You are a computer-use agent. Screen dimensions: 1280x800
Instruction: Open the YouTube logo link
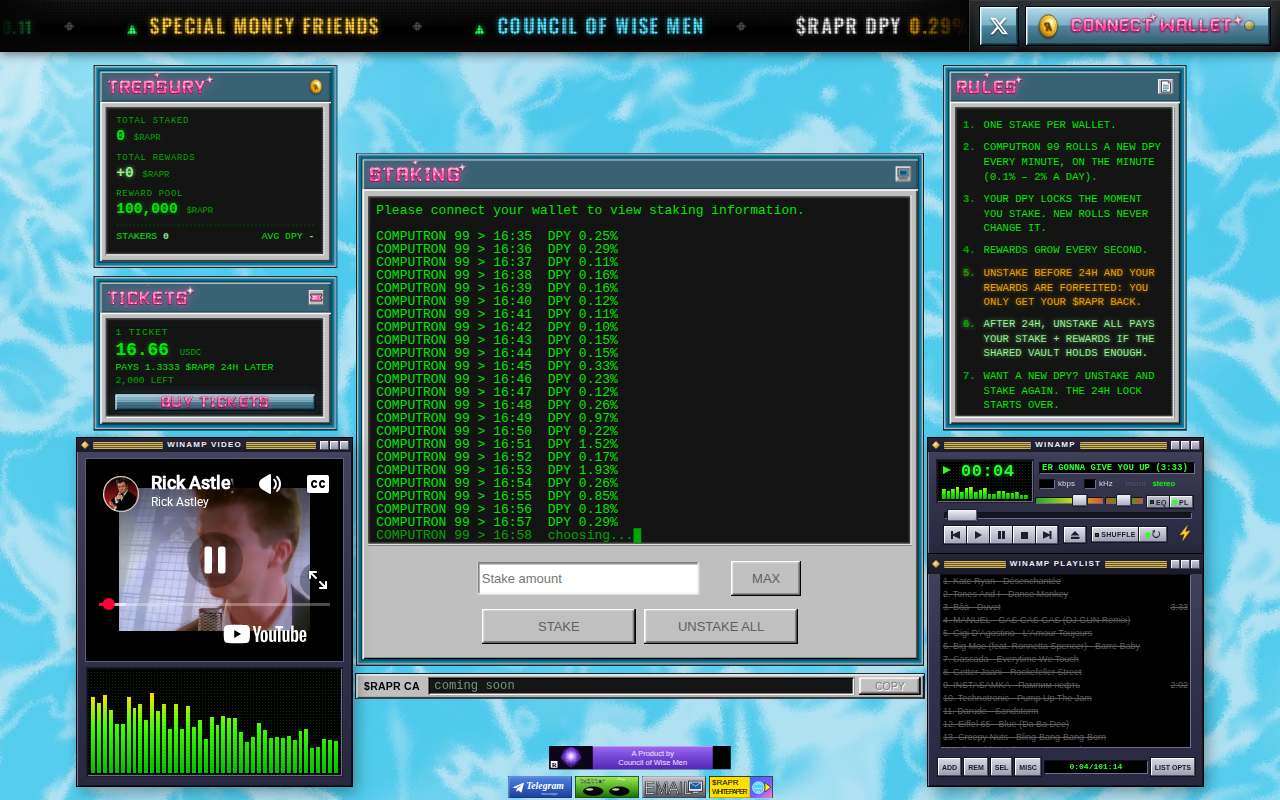[x=265, y=634]
